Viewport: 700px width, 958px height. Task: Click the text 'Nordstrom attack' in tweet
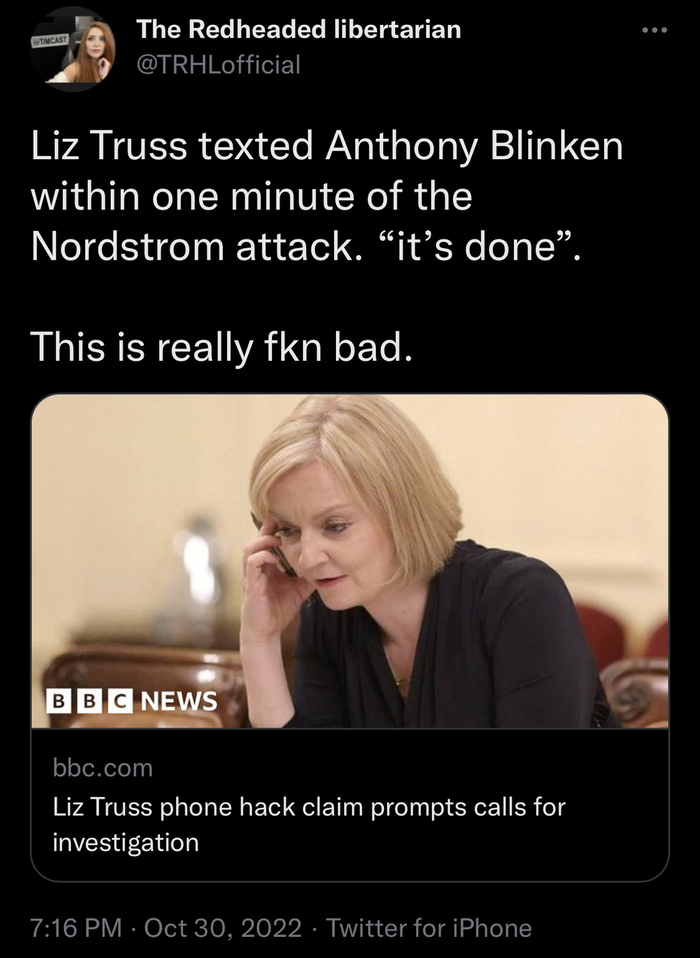191,247
